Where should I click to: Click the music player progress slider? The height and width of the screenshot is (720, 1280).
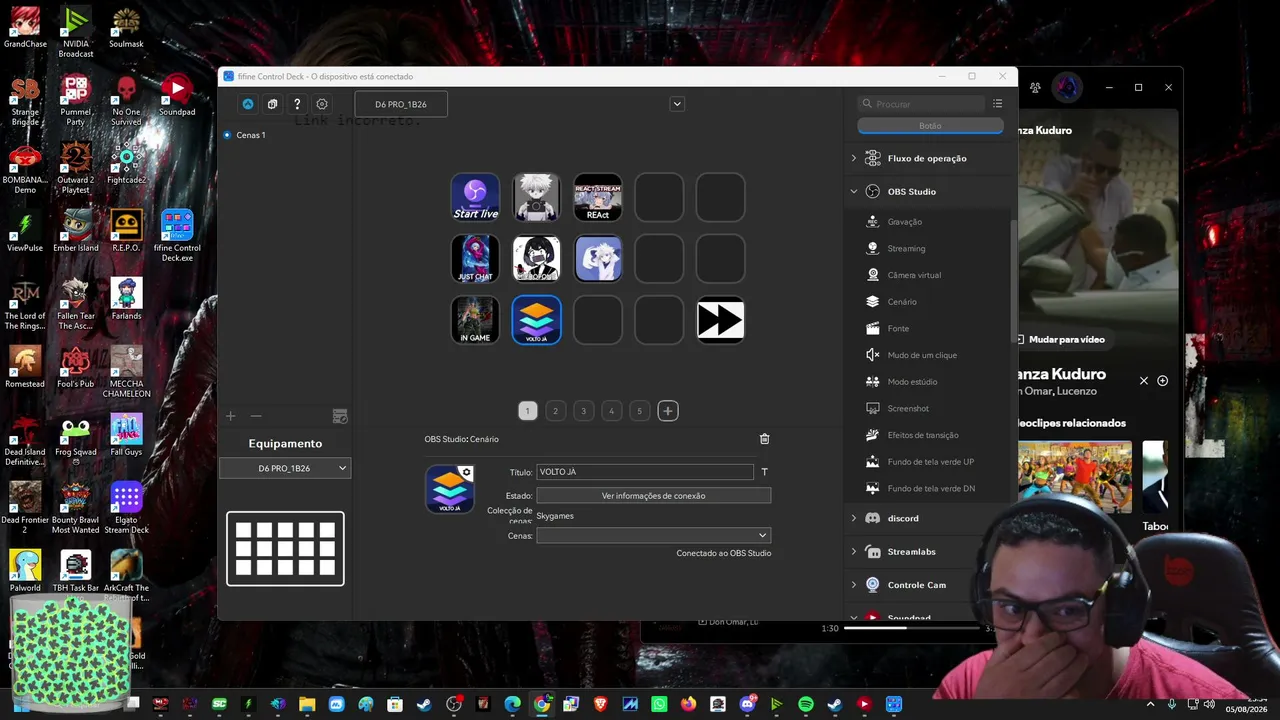pyautogui.click(x=914, y=628)
